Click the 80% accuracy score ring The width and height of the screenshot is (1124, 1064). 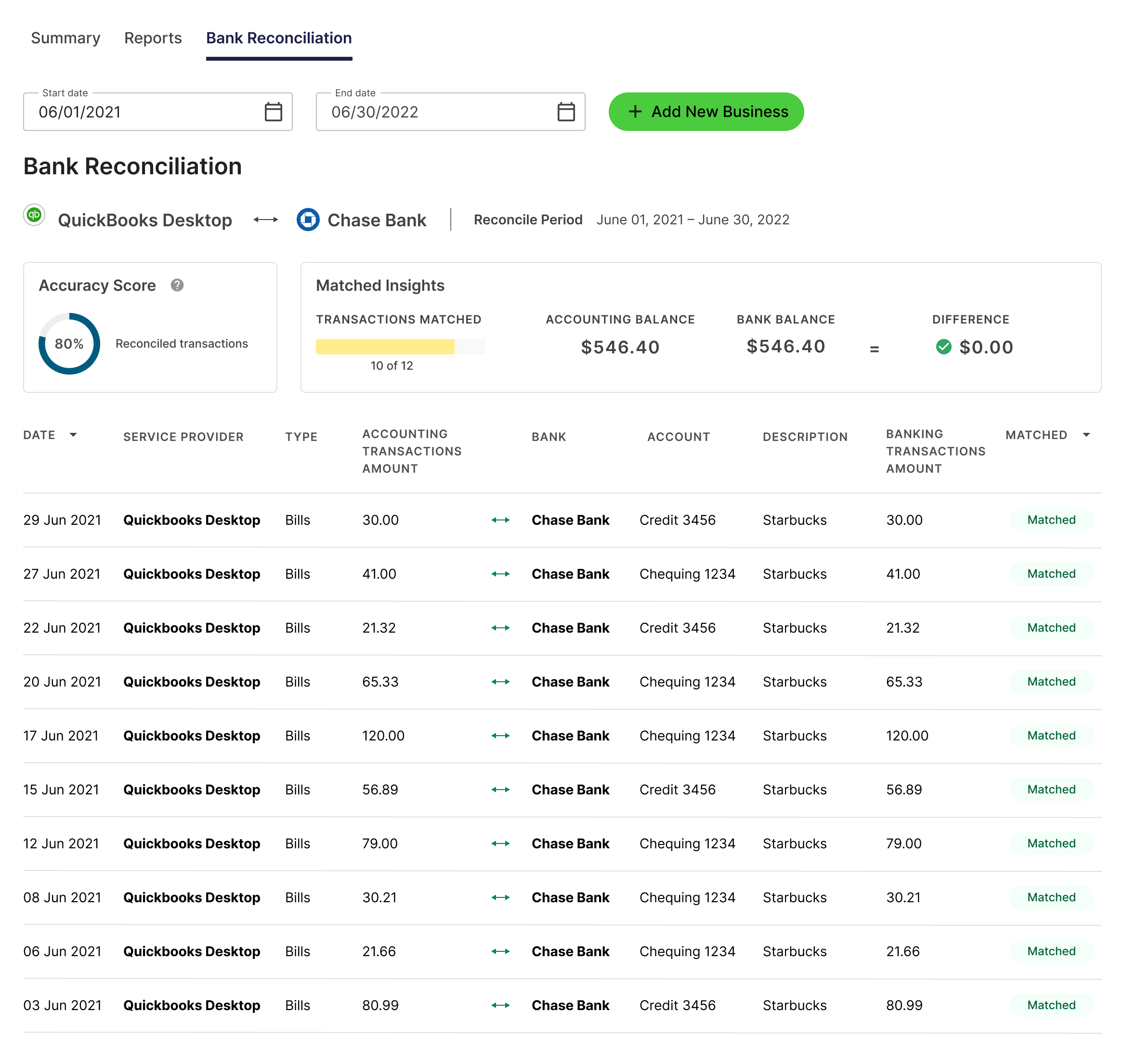[69, 344]
